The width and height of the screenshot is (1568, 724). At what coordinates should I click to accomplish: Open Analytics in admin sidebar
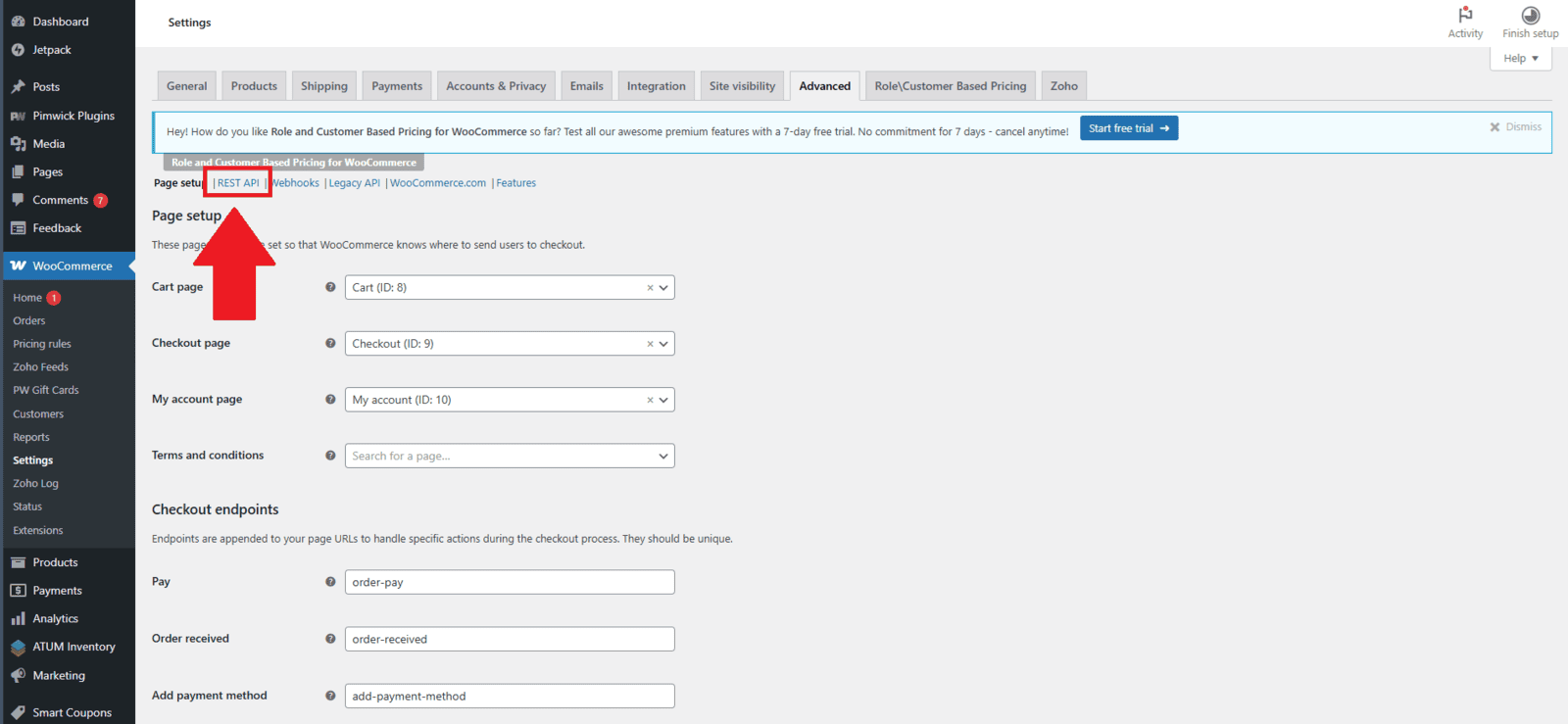[55, 619]
